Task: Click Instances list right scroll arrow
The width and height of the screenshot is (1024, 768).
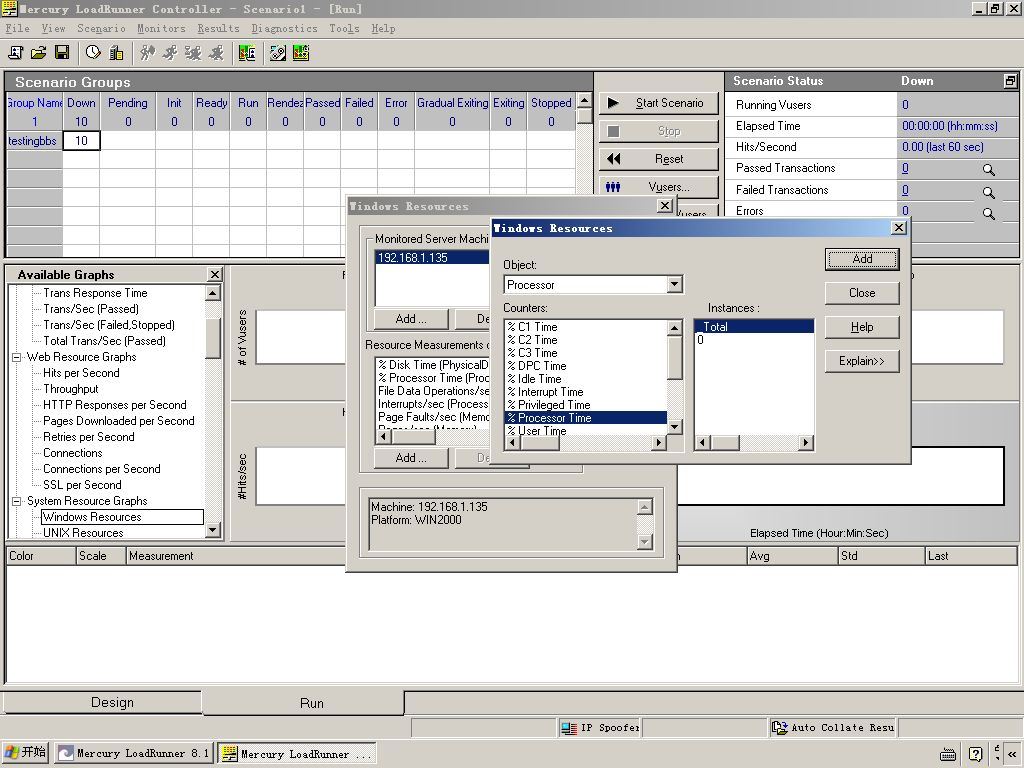Action: pyautogui.click(x=806, y=443)
